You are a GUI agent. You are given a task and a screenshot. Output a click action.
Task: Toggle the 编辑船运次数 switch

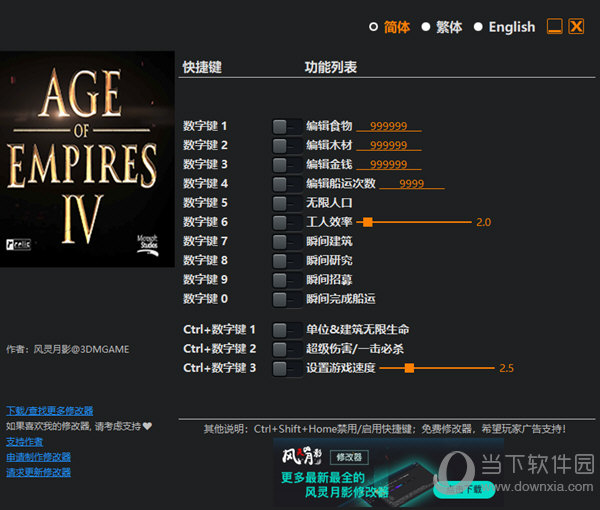(x=287, y=184)
